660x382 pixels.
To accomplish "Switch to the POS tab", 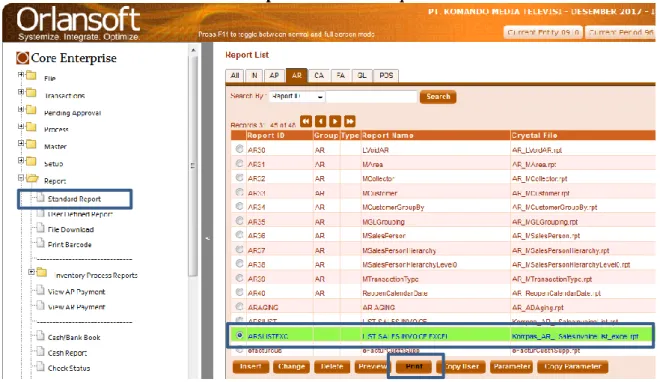I will (386, 76).
